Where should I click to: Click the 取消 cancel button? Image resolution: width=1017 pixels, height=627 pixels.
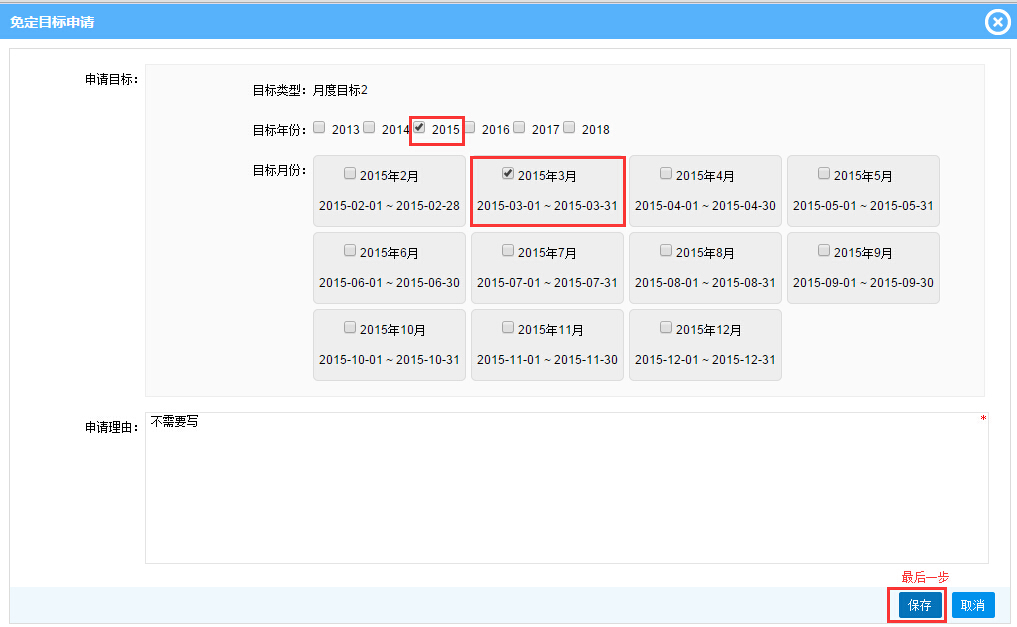coord(973,605)
